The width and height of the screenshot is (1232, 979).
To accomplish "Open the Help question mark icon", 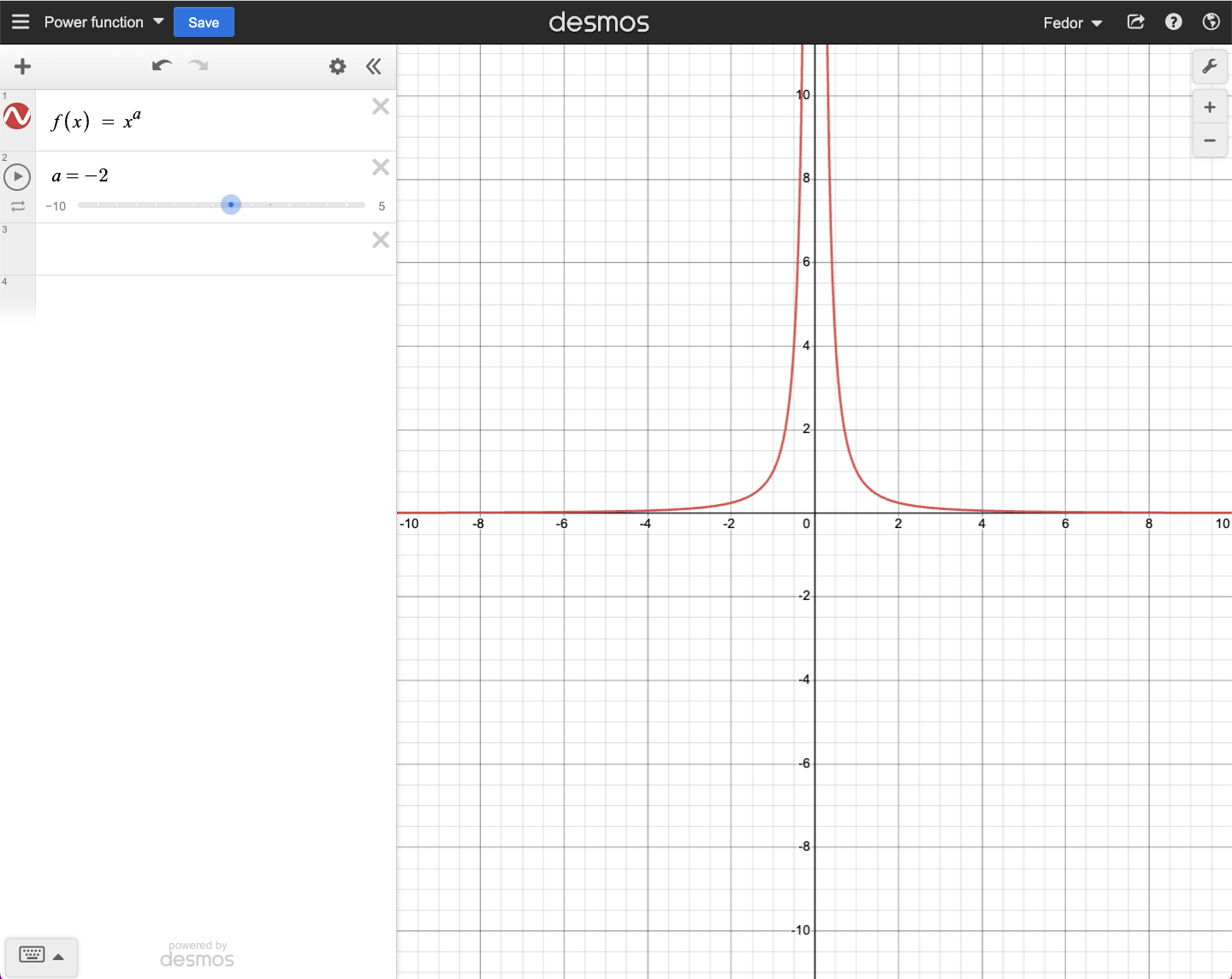I will pos(1174,22).
